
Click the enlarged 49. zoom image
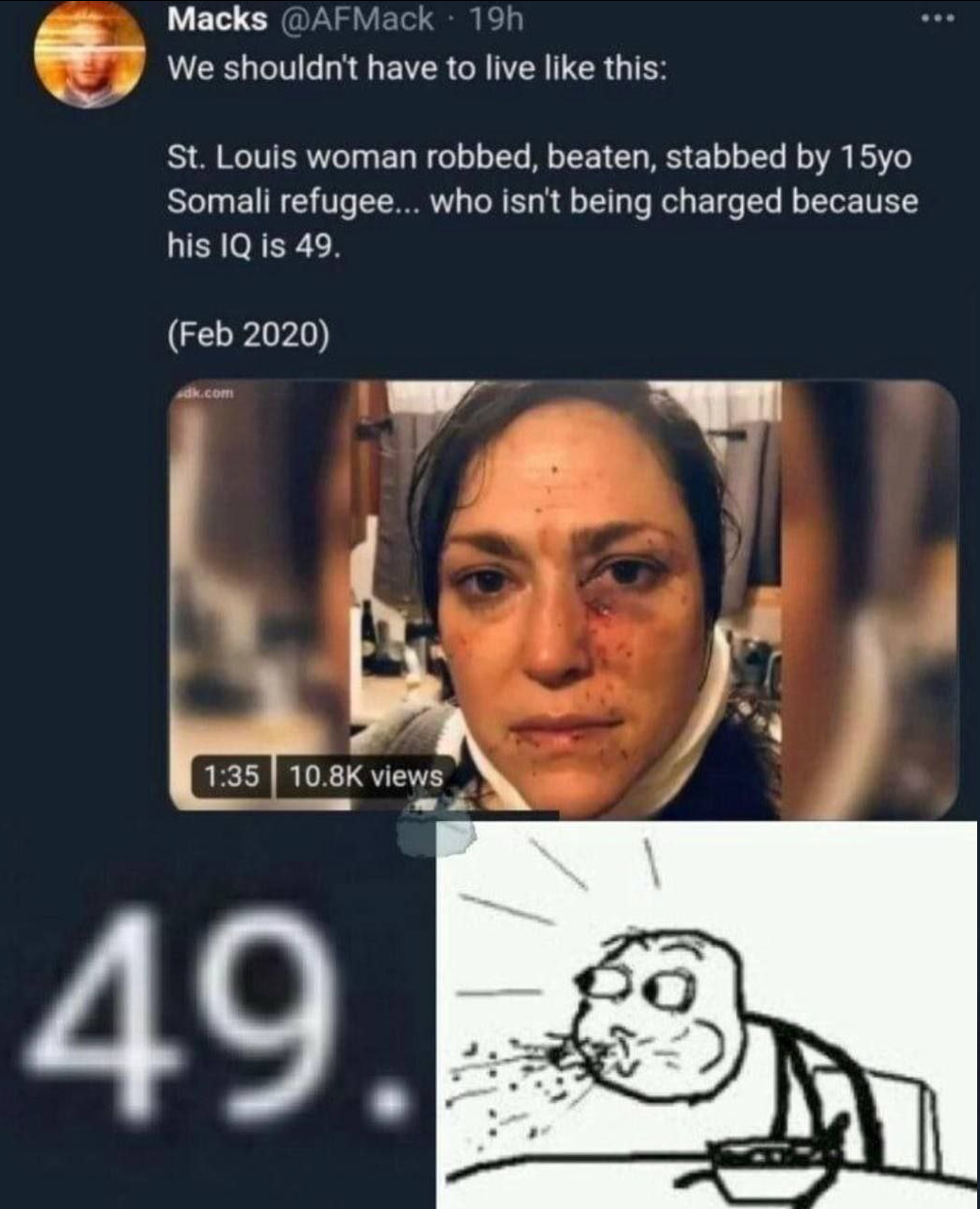pyautogui.click(x=217, y=1013)
